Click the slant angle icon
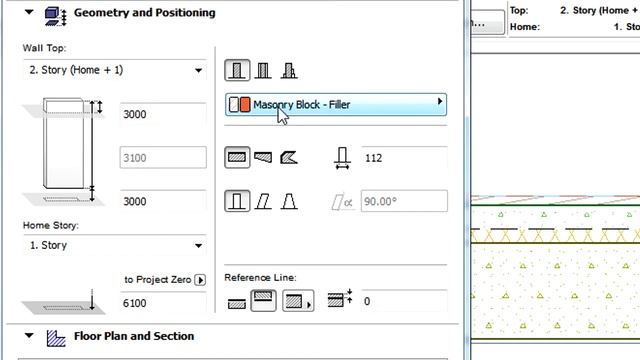 (342, 202)
